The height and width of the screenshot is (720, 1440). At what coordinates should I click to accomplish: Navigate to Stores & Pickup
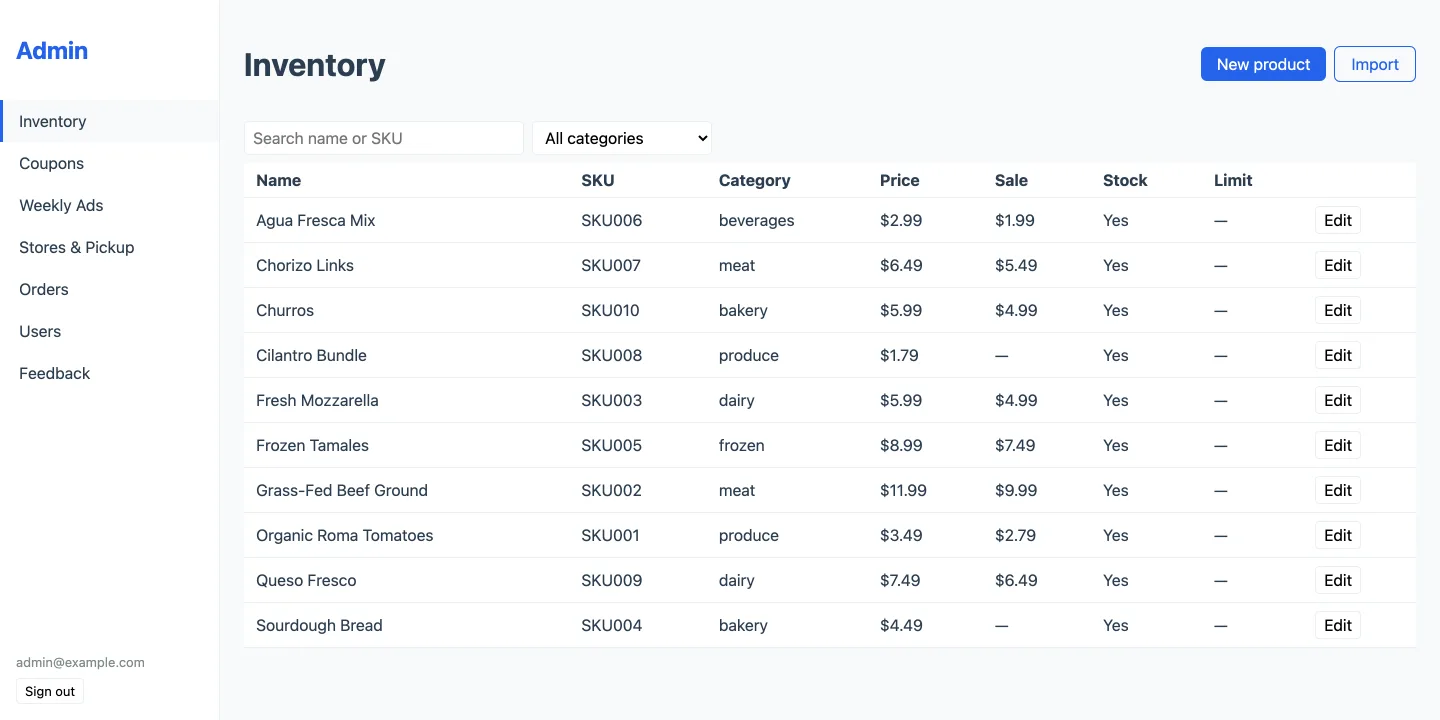click(x=110, y=247)
